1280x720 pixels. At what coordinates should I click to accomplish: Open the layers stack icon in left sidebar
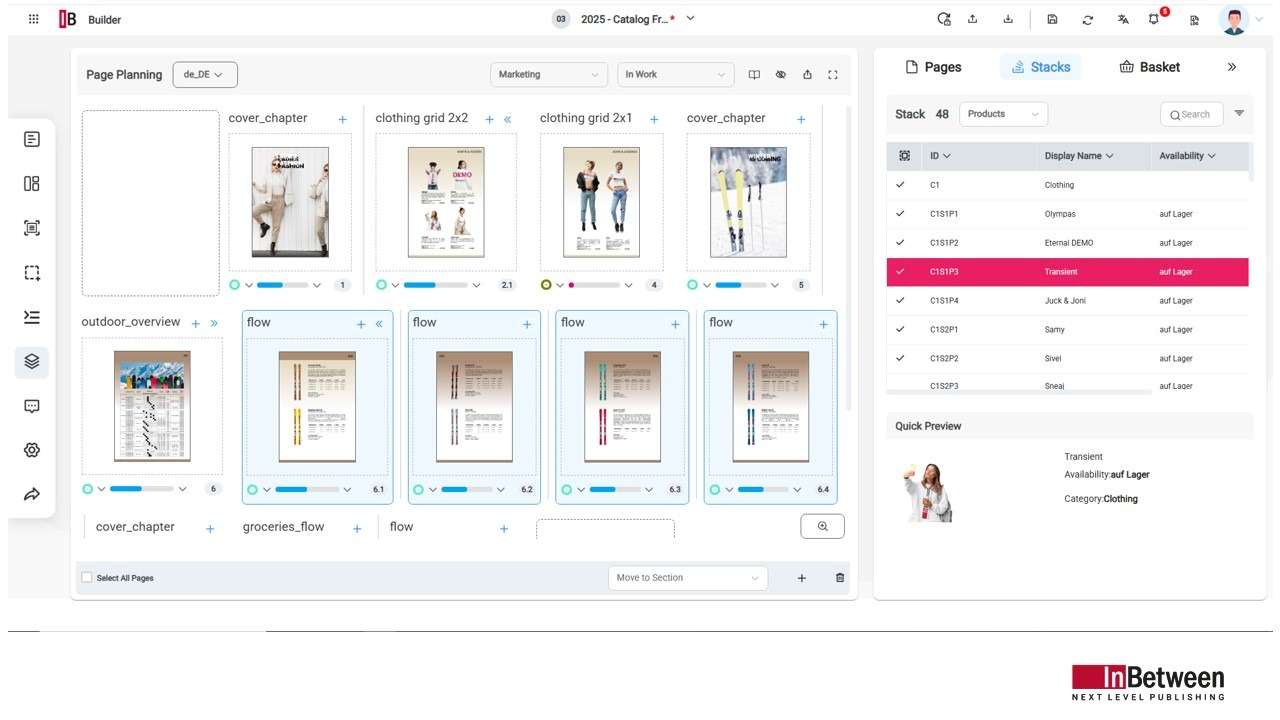[32, 362]
